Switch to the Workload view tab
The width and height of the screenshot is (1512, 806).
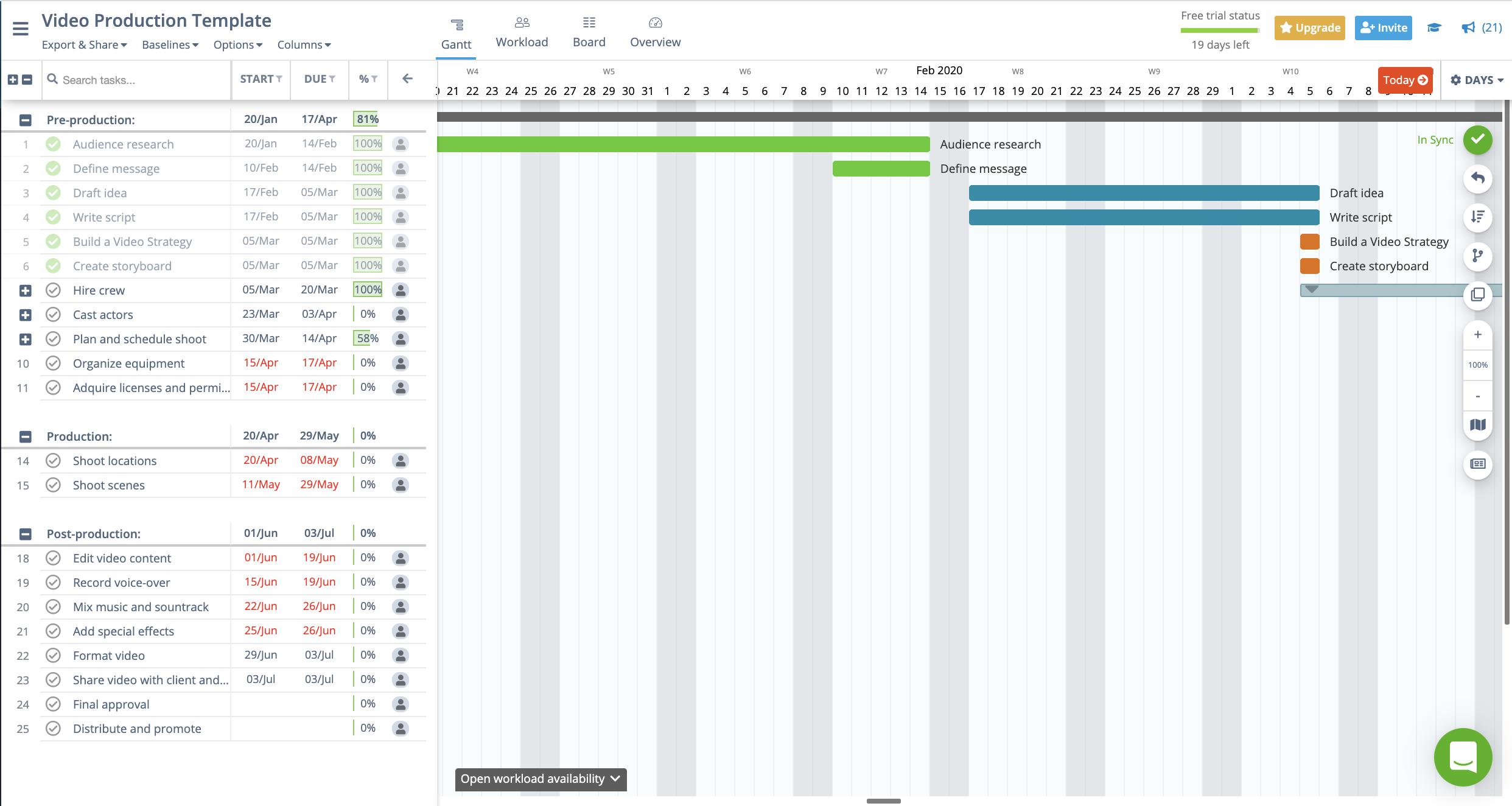(x=521, y=41)
